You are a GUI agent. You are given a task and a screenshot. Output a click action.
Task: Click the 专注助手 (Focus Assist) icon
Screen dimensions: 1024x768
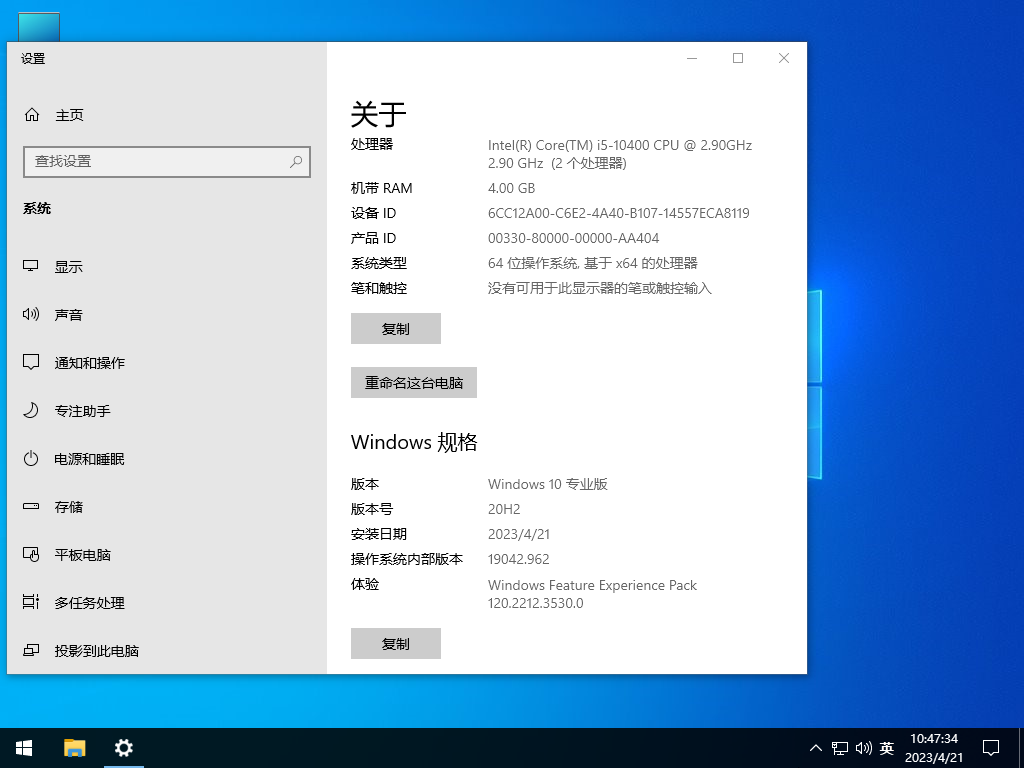pos(31,410)
